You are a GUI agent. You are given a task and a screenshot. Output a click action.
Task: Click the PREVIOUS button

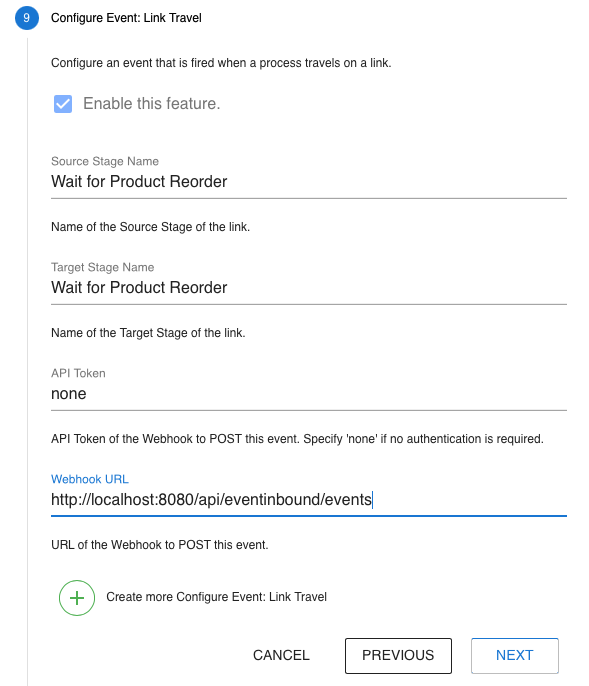pos(398,655)
